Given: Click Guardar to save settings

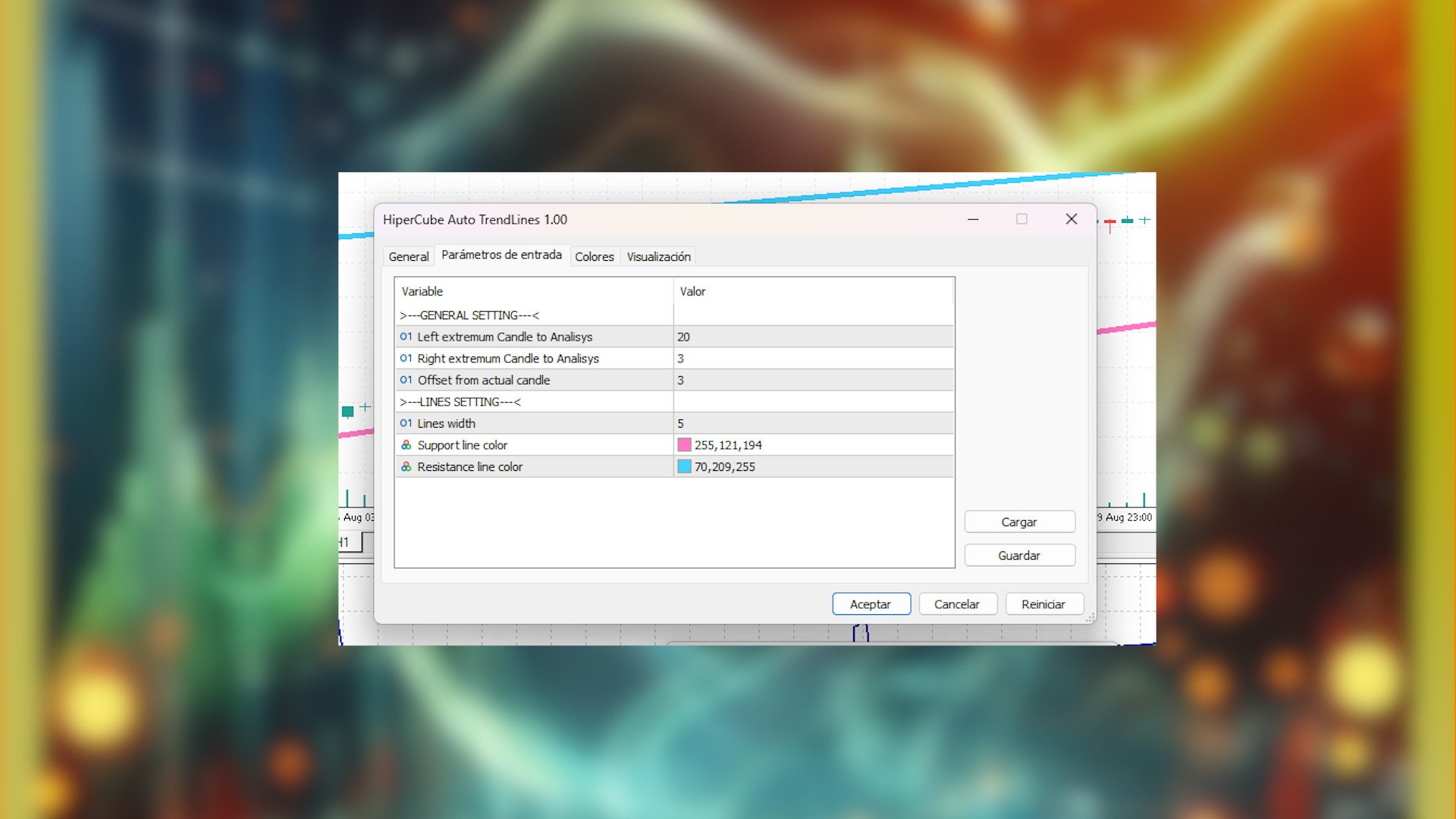Looking at the screenshot, I should tap(1019, 555).
